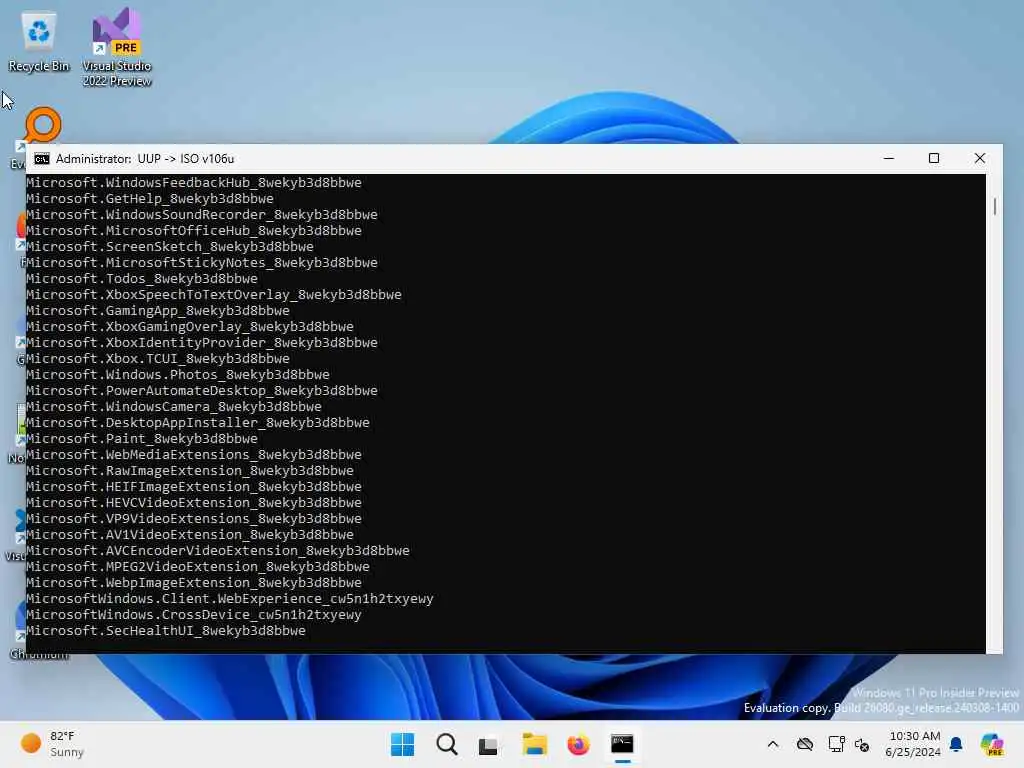Click the Administrator: UUP -> ISO title text
Image resolution: width=1024 pixels, height=768 pixels.
(x=145, y=159)
